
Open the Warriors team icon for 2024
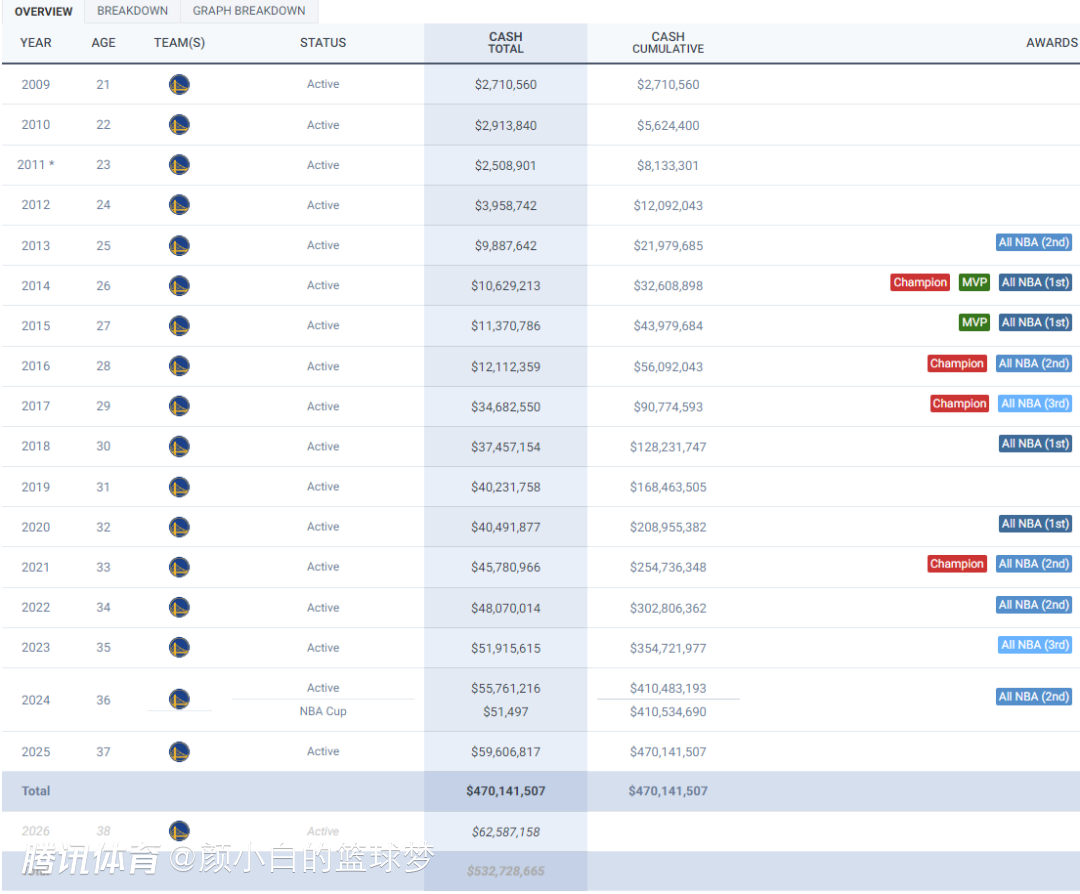click(179, 700)
